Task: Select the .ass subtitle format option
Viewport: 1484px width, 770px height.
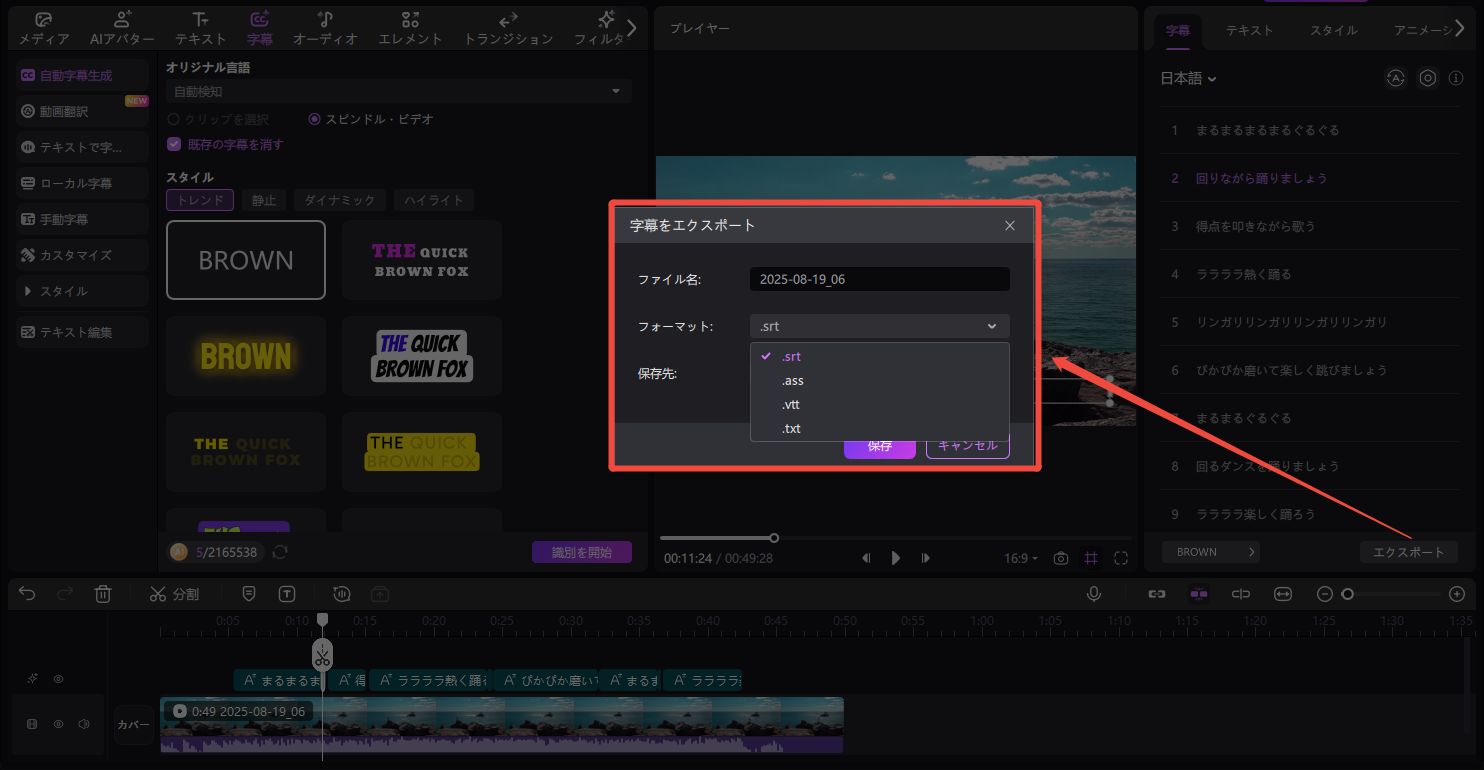Action: (792, 380)
